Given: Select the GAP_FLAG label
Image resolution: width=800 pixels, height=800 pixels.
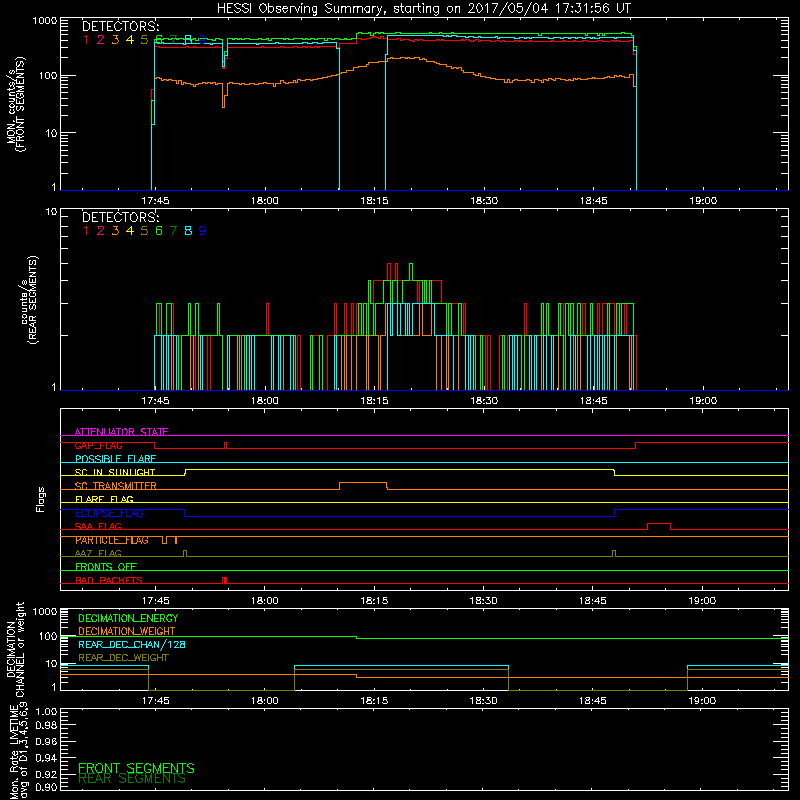Looking at the screenshot, I should coord(98,445).
